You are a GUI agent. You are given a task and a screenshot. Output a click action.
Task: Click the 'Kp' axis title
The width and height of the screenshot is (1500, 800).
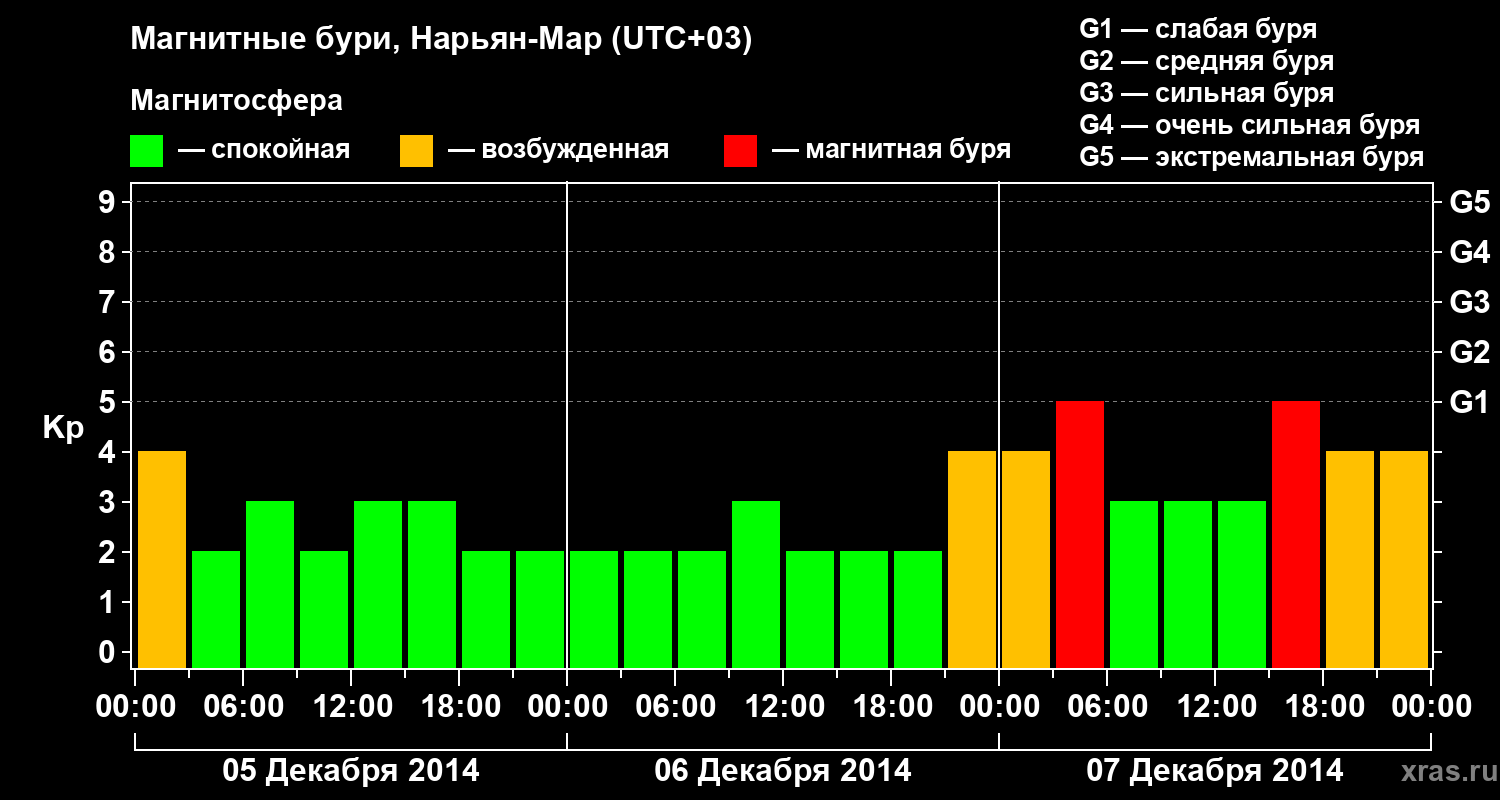pos(63,428)
